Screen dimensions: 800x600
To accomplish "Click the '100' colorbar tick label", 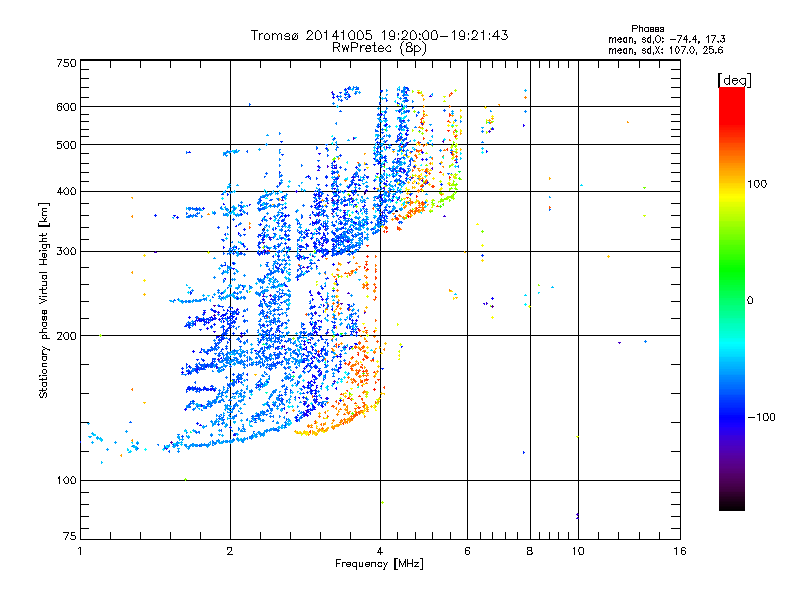I will [757, 184].
